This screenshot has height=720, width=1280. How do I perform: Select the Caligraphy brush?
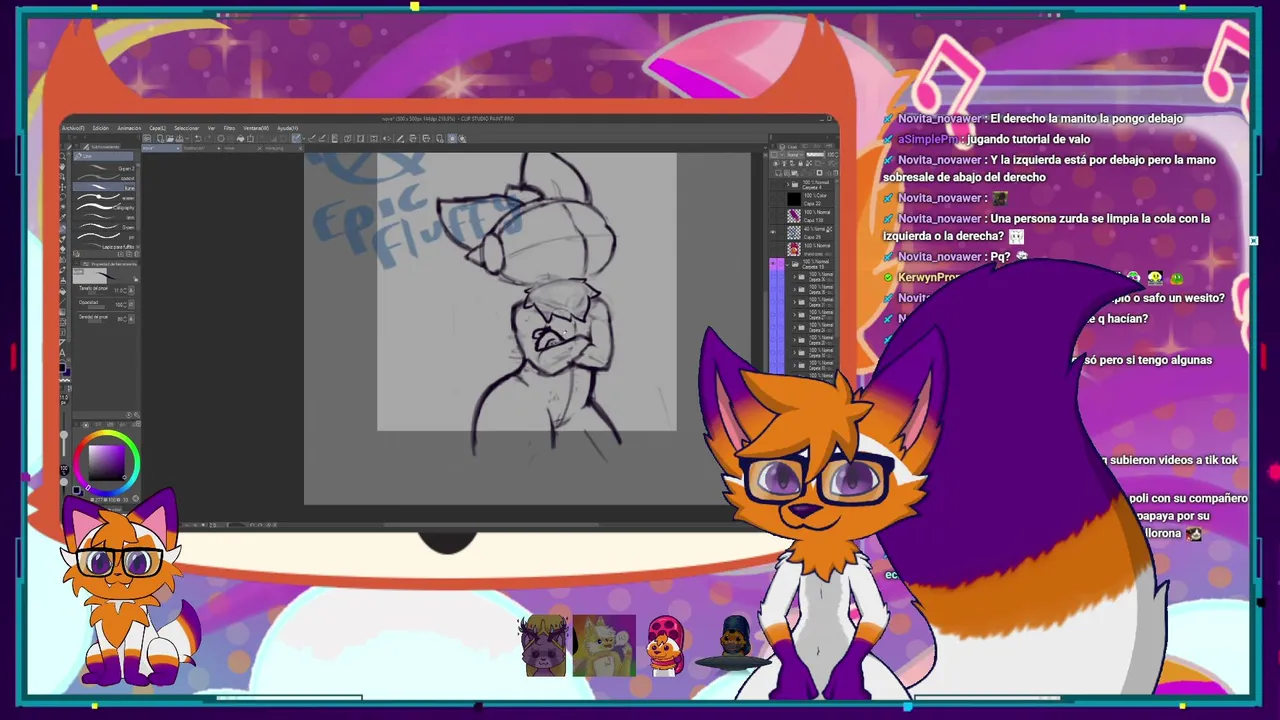[104, 208]
